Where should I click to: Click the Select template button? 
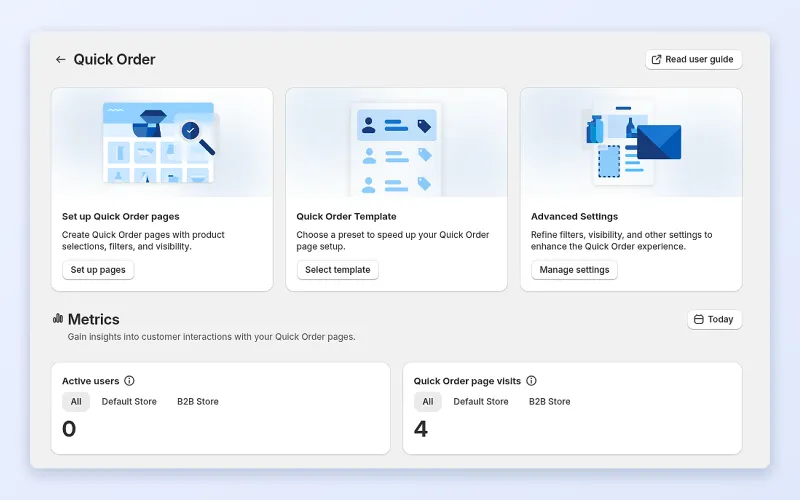[x=338, y=270]
